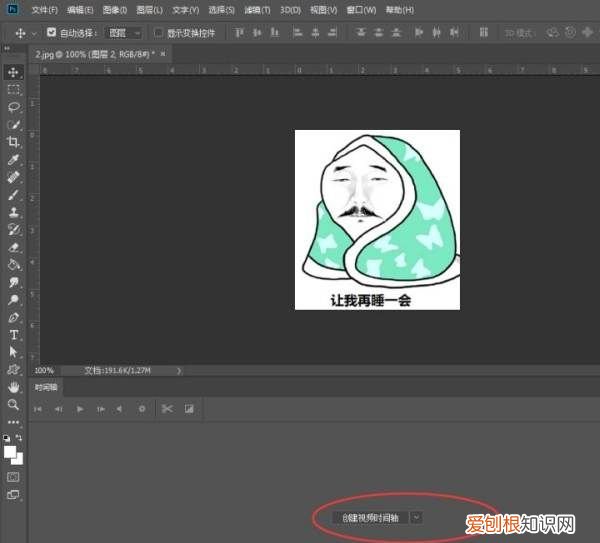
Task: Expand the status bar info arrow
Action: pos(179,370)
